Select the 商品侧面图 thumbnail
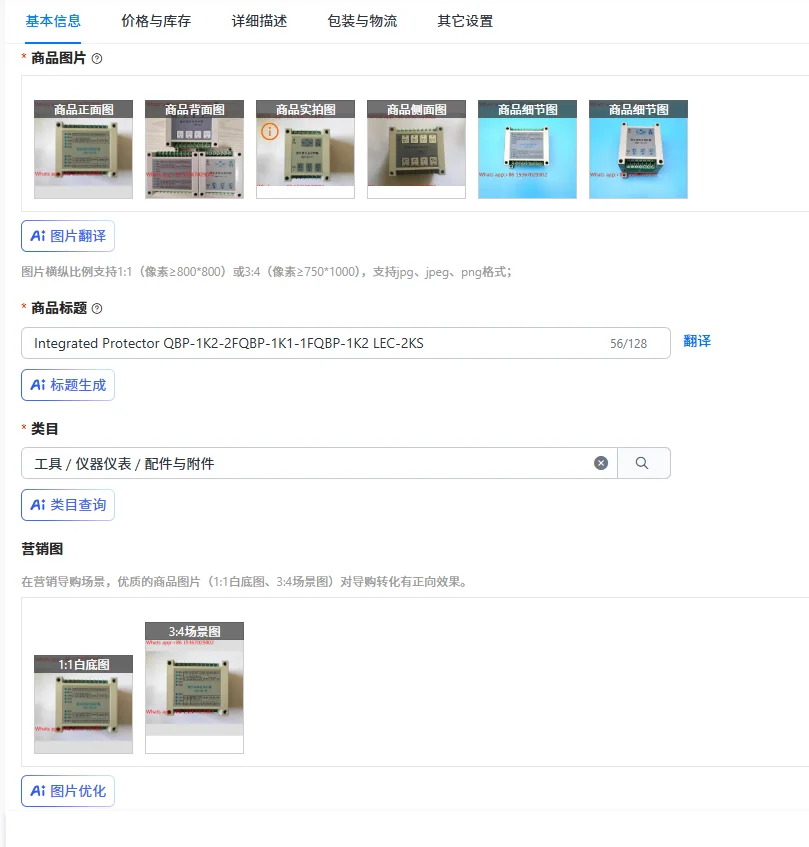The width and height of the screenshot is (809, 847). tap(416, 149)
